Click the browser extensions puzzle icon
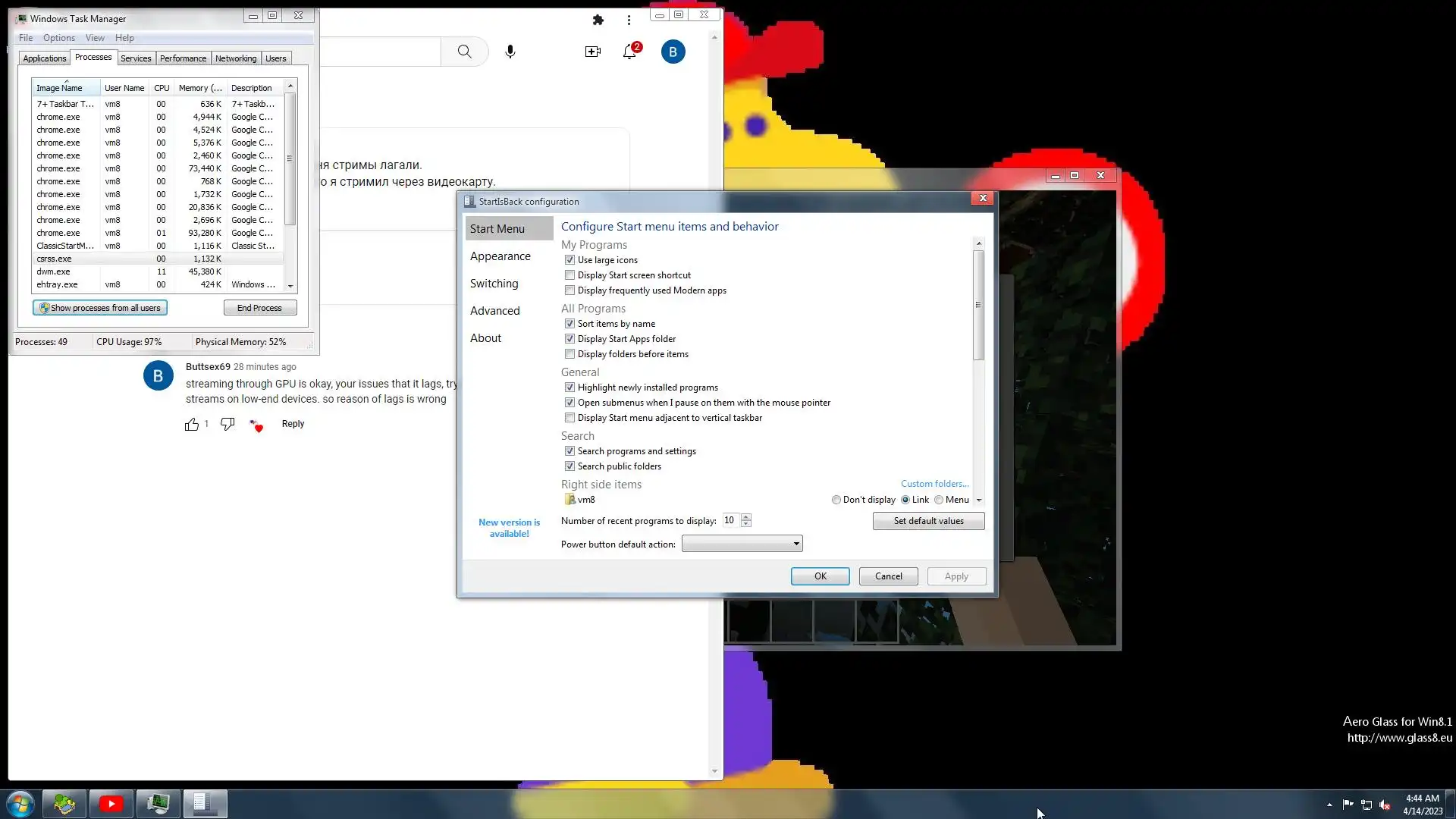This screenshot has width=1456, height=819. (x=598, y=20)
